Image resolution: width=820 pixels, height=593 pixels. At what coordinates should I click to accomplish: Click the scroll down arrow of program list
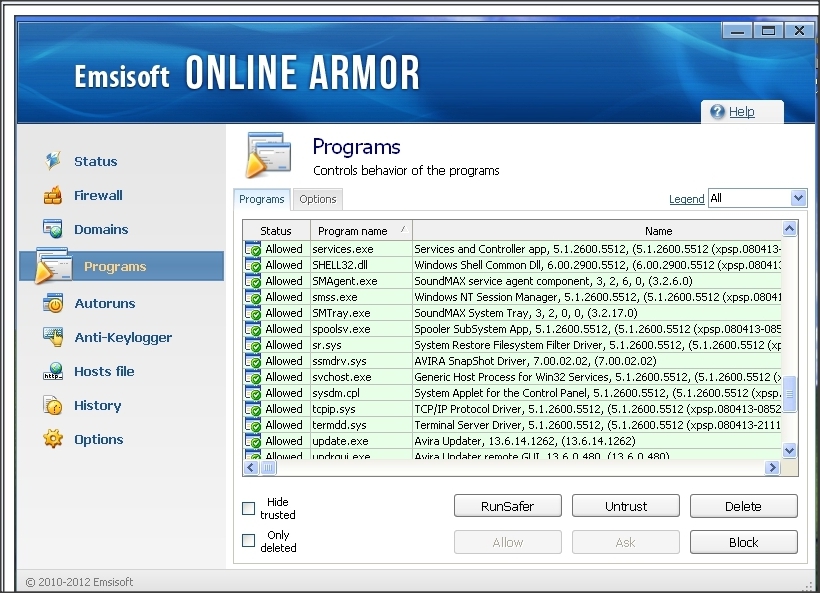(x=789, y=450)
